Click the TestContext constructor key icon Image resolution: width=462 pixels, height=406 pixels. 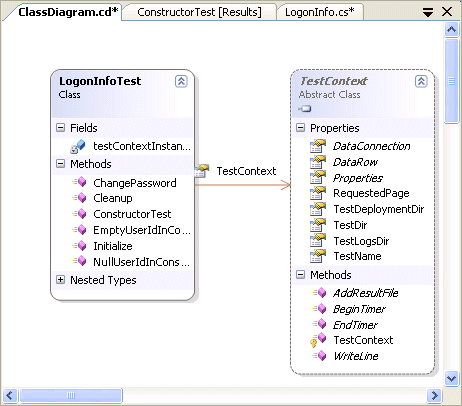click(x=318, y=340)
